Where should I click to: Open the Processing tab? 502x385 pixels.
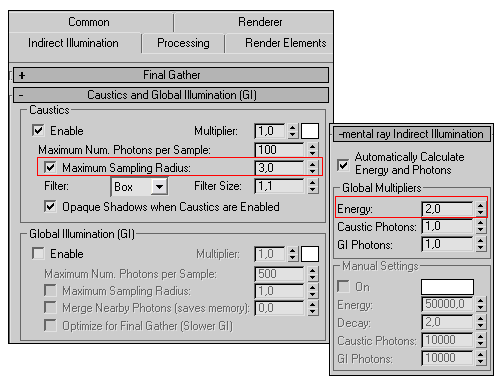pyautogui.click(x=183, y=43)
